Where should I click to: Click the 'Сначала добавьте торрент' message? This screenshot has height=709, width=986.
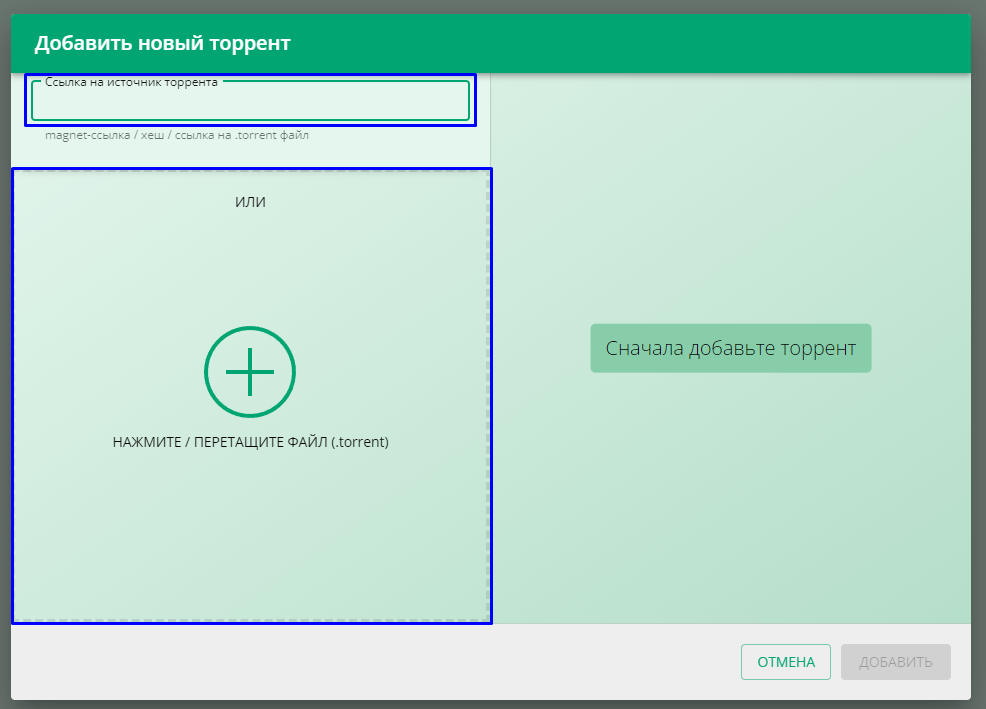[x=730, y=348]
